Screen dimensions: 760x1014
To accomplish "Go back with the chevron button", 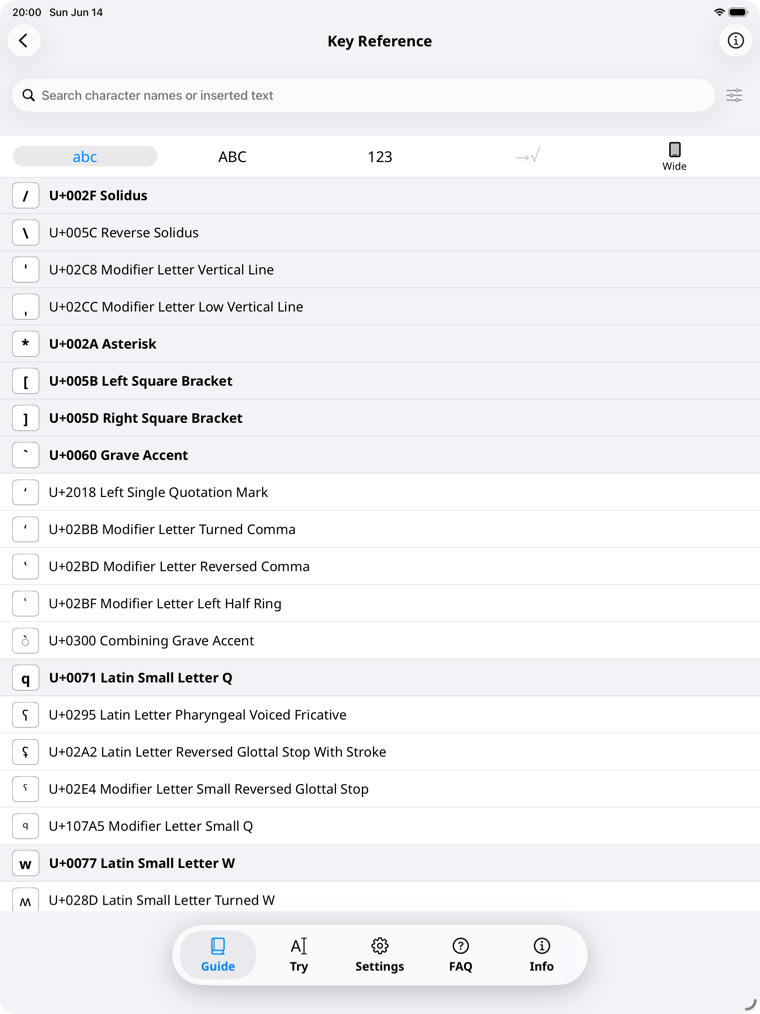I will click(24, 41).
